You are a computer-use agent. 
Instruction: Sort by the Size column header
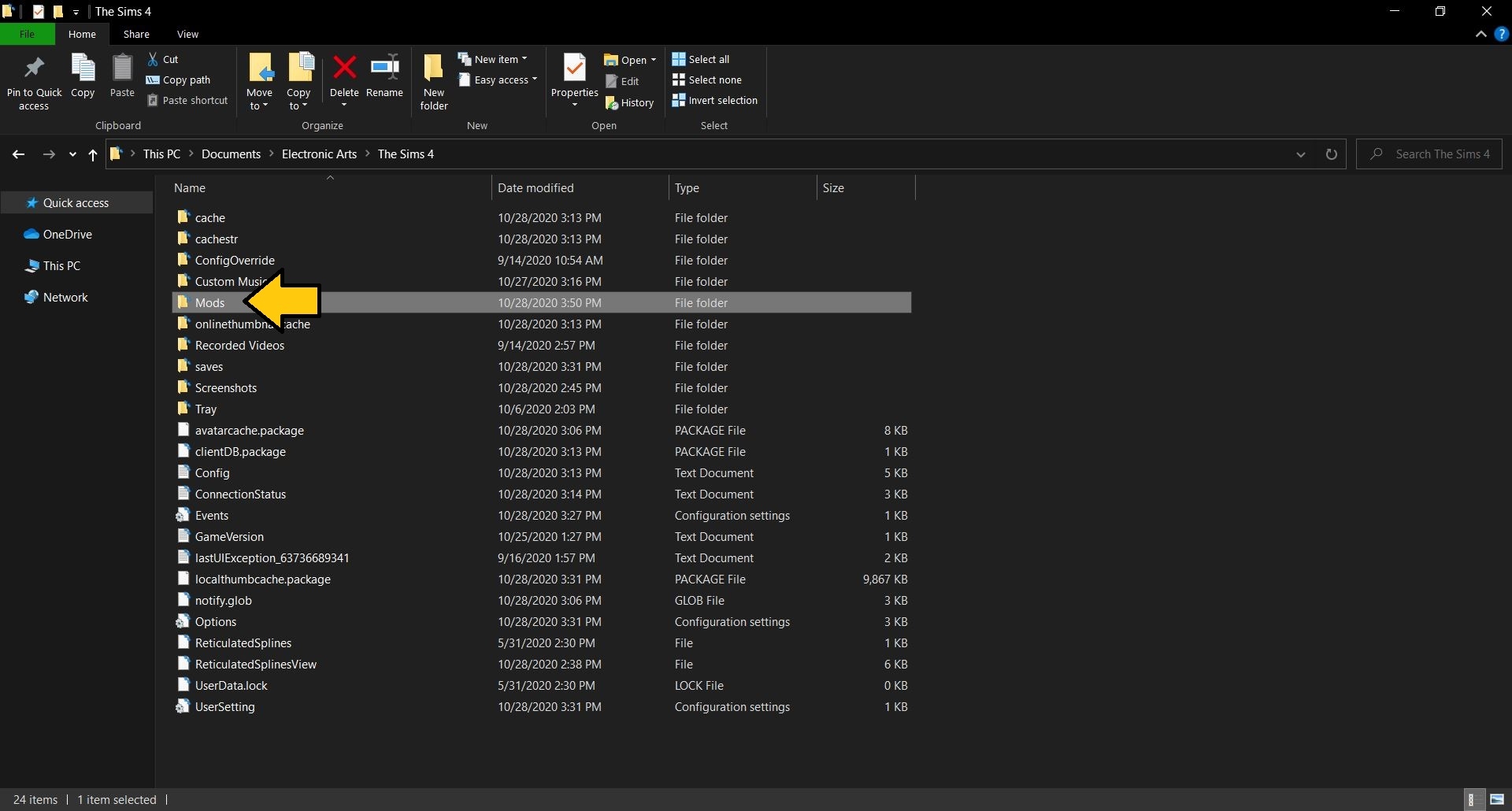coord(866,187)
